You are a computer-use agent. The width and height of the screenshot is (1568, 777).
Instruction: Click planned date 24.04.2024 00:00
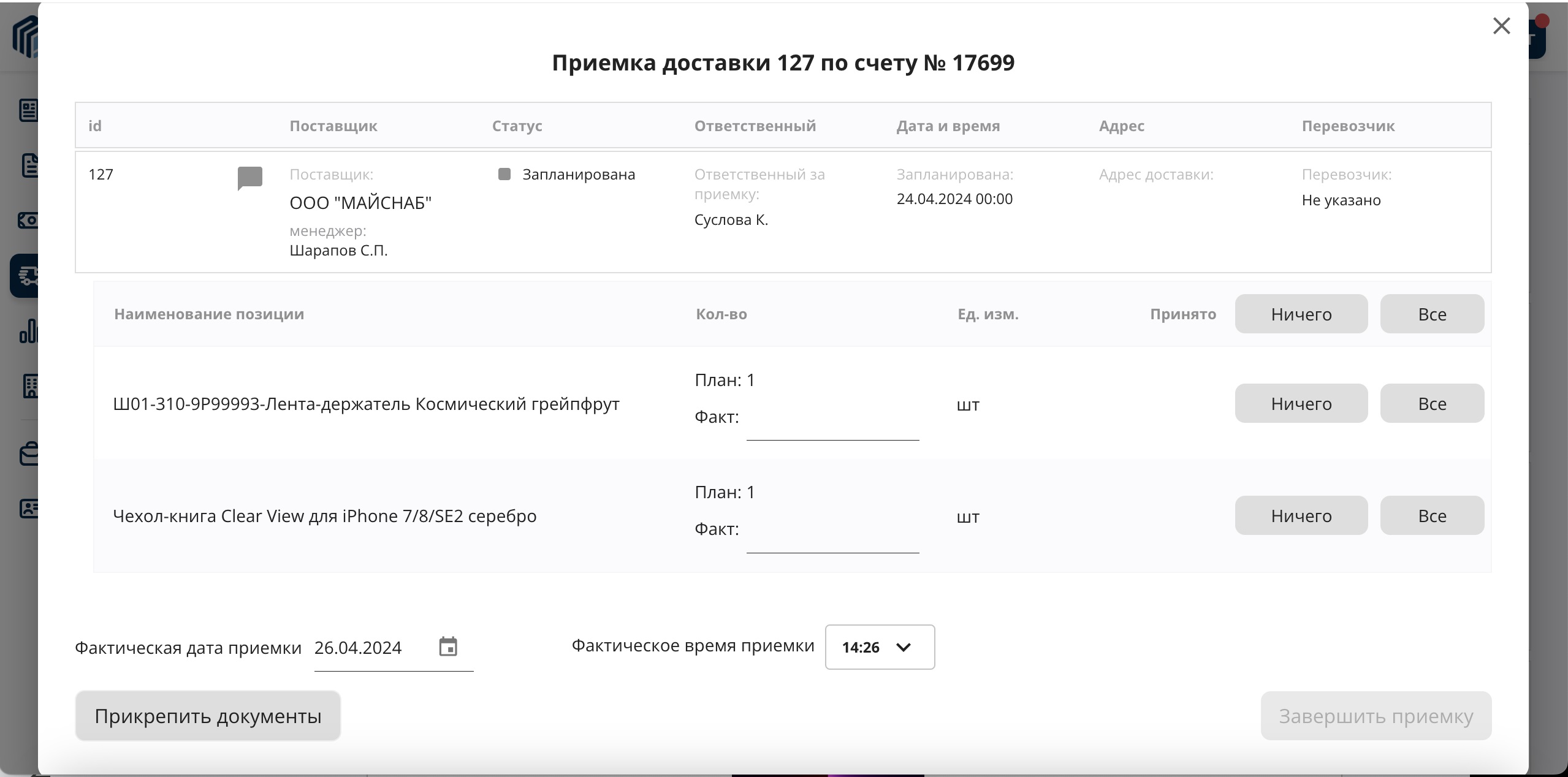pyautogui.click(x=954, y=199)
